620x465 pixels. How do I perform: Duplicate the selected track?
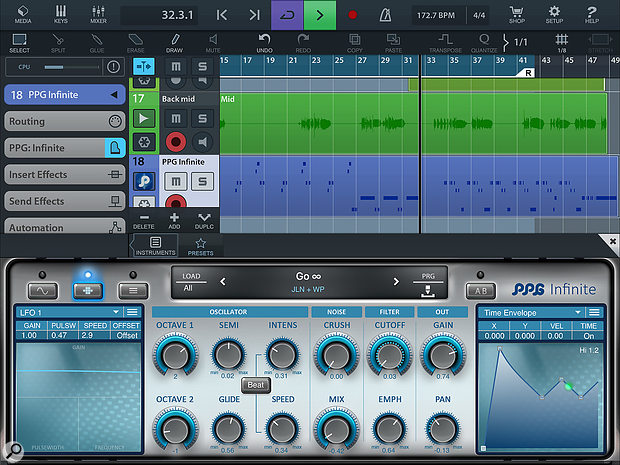(x=204, y=221)
